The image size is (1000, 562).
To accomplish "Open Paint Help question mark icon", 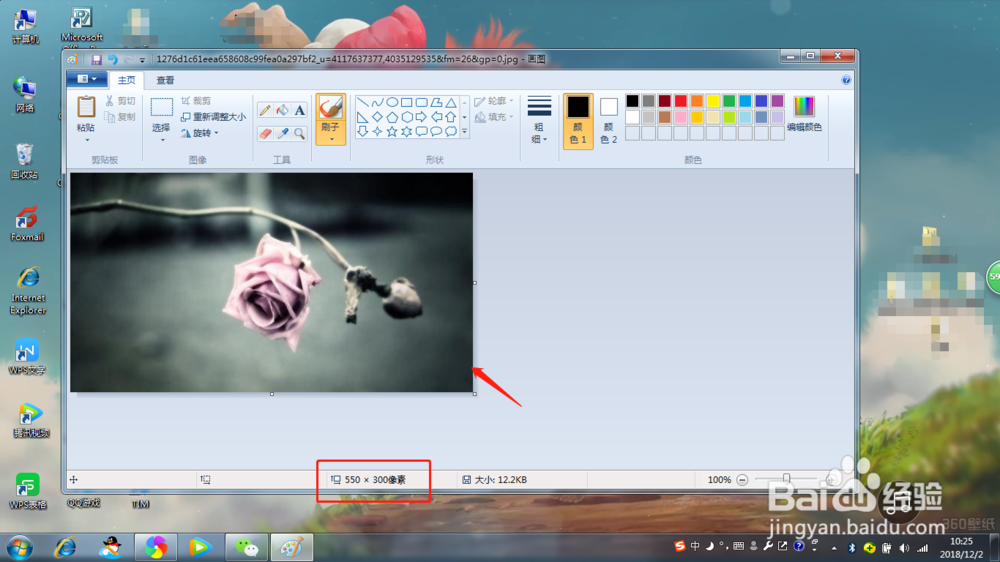I will (x=846, y=80).
